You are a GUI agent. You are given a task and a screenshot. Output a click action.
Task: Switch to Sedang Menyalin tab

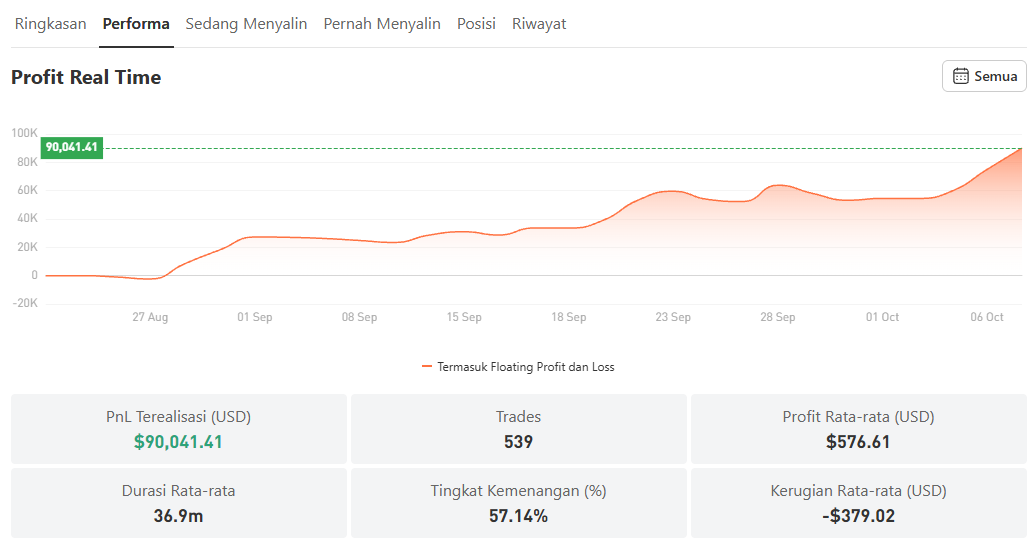click(x=246, y=24)
